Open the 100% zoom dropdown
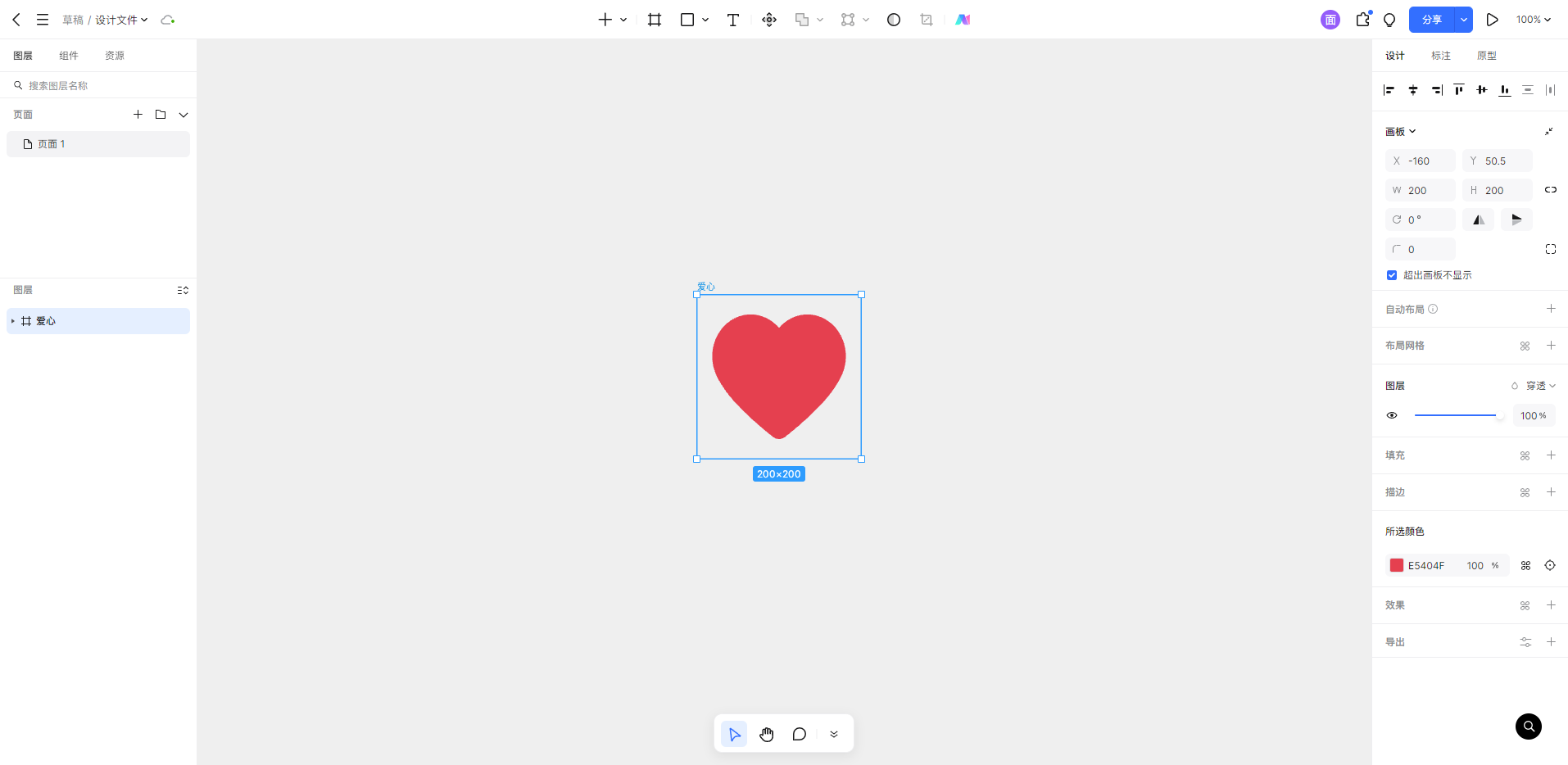Viewport: 1568px width, 765px height. pos(1534,20)
